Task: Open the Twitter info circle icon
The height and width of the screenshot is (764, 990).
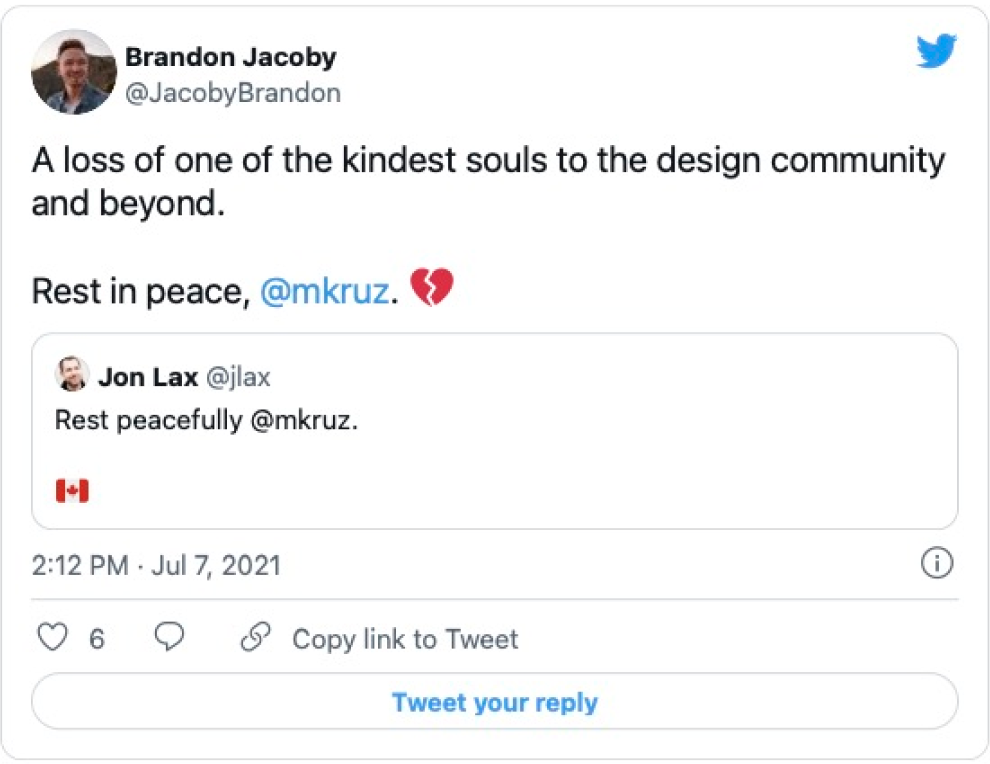Action: [936, 564]
